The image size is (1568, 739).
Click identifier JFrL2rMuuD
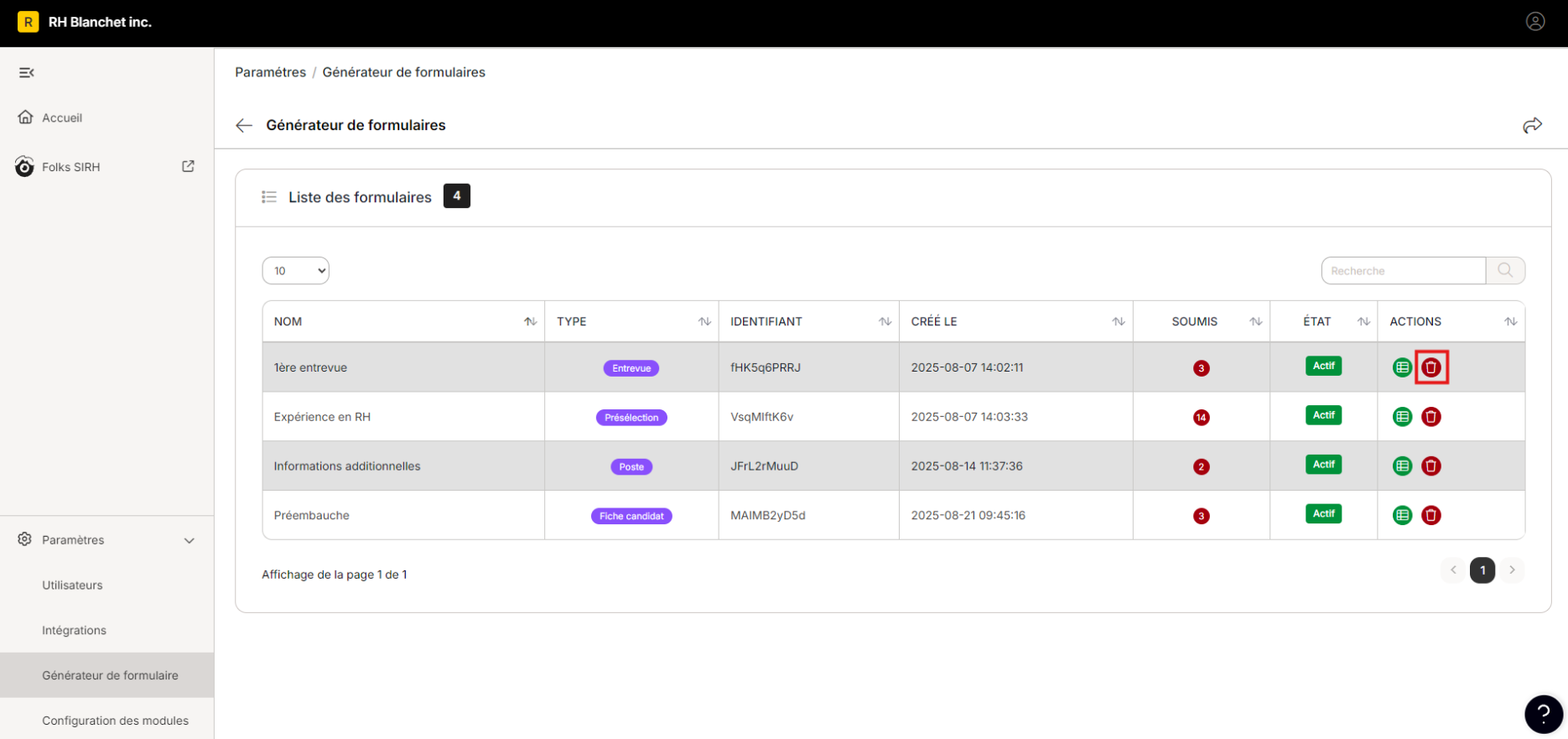click(x=764, y=466)
